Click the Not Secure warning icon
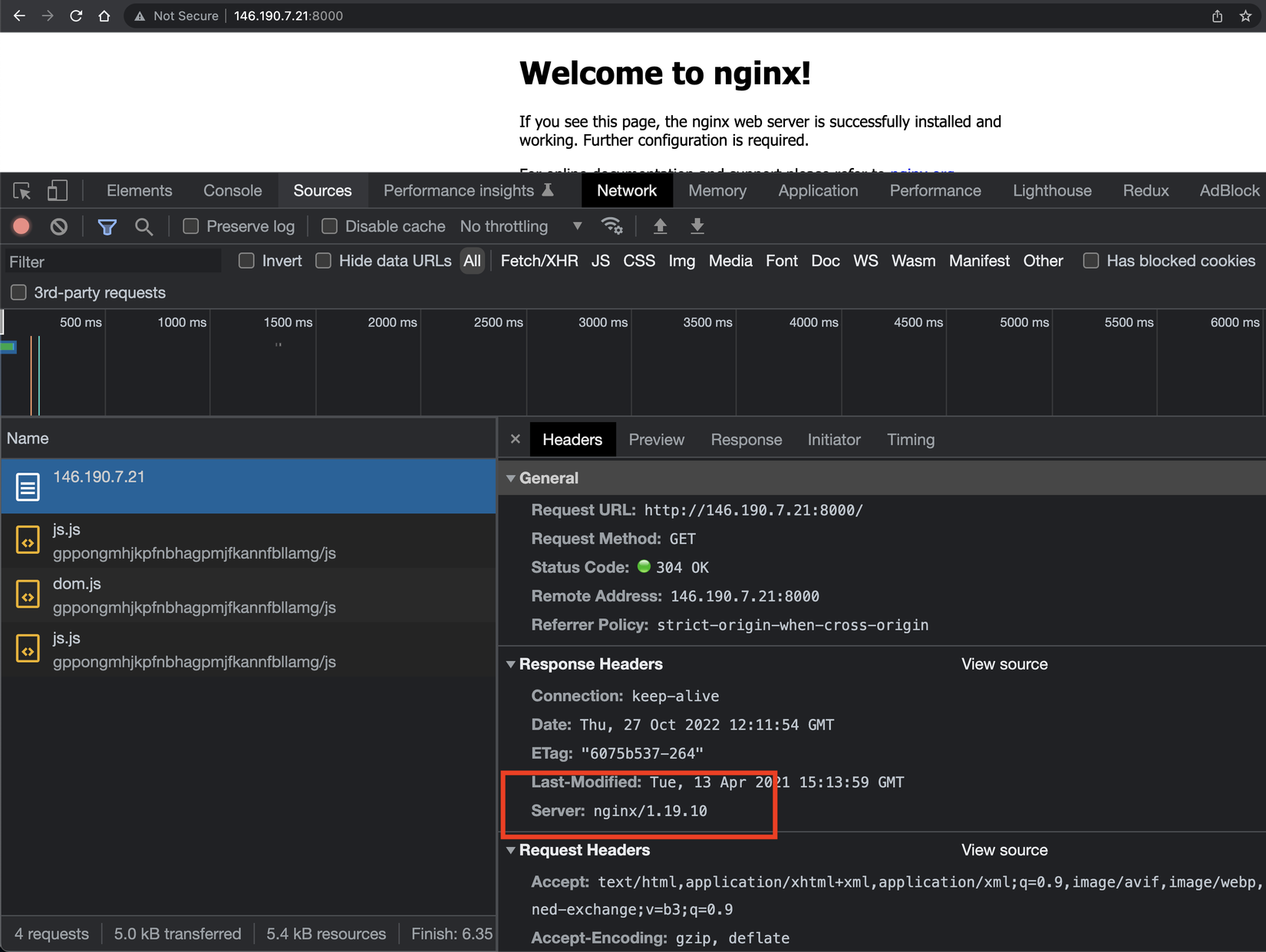Screen dimensions: 1266x952 coord(140,15)
